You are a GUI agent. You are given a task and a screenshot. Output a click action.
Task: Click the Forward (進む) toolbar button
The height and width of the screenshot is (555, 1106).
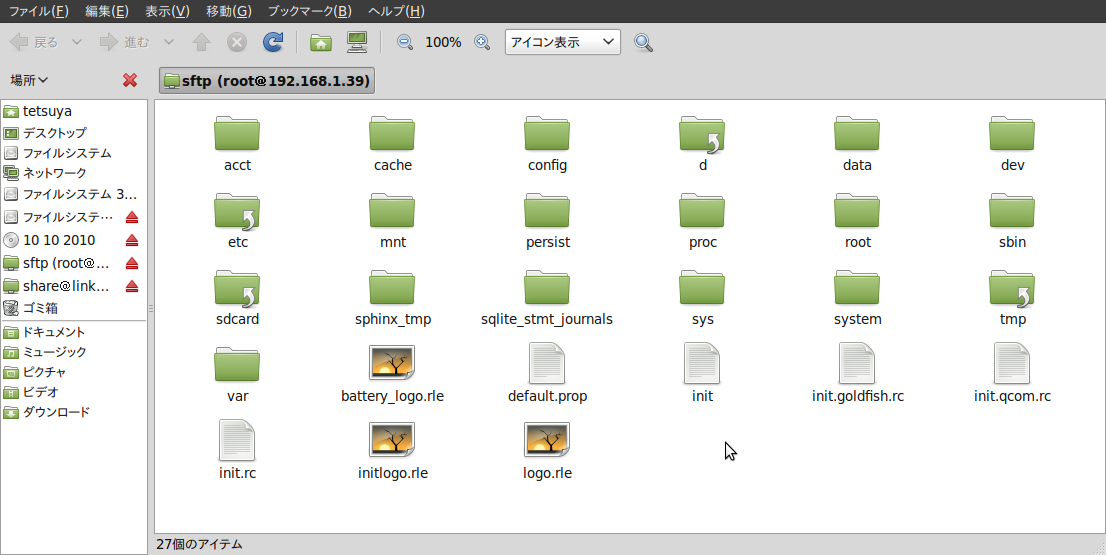[124, 42]
